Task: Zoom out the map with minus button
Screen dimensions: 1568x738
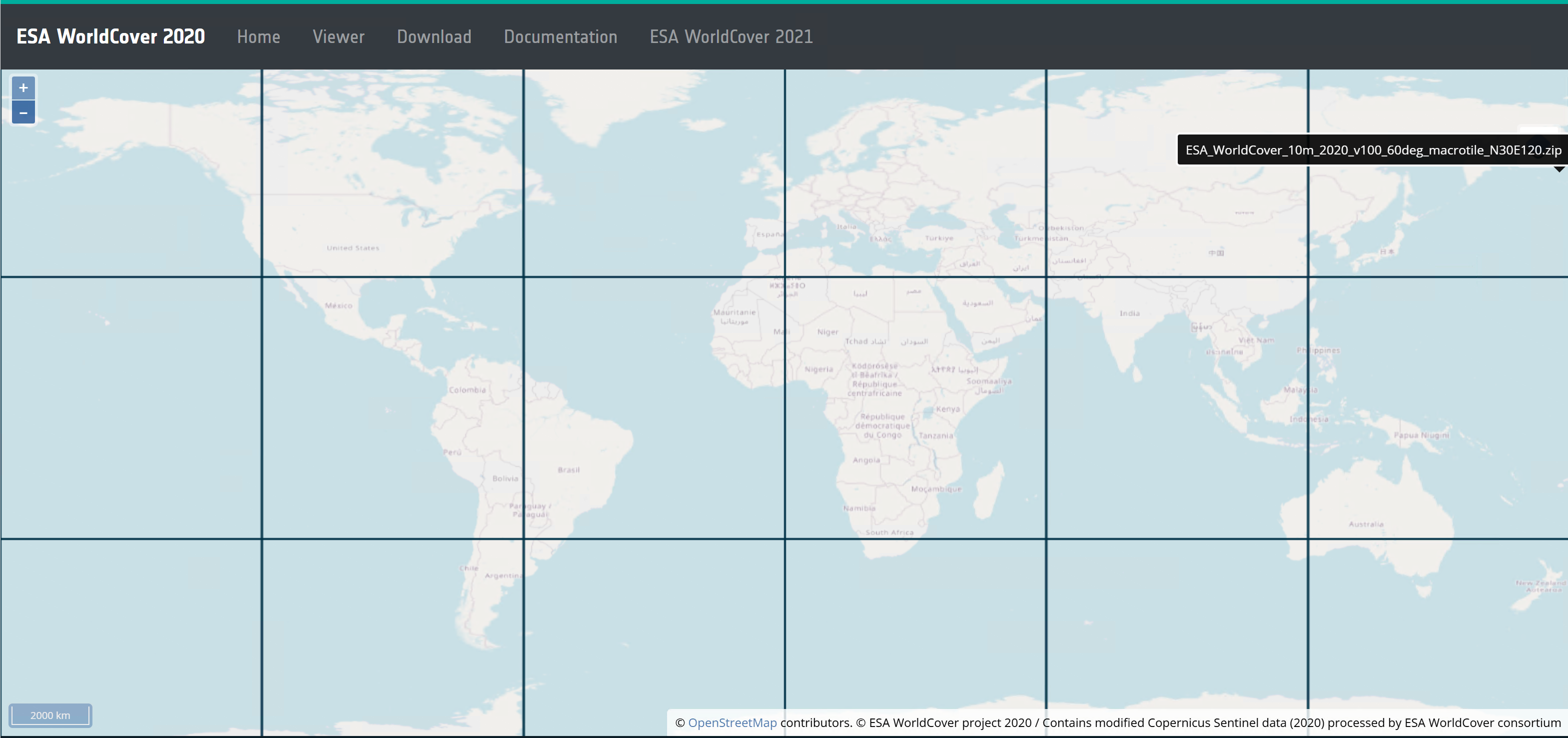Action: [23, 112]
